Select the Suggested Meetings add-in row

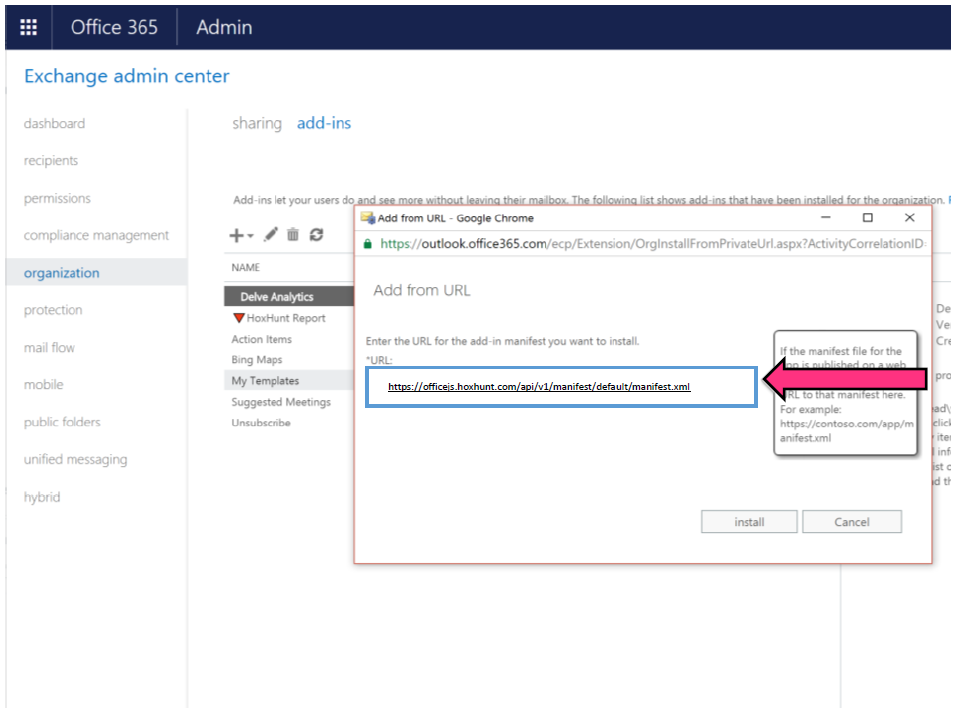[x=288, y=402]
